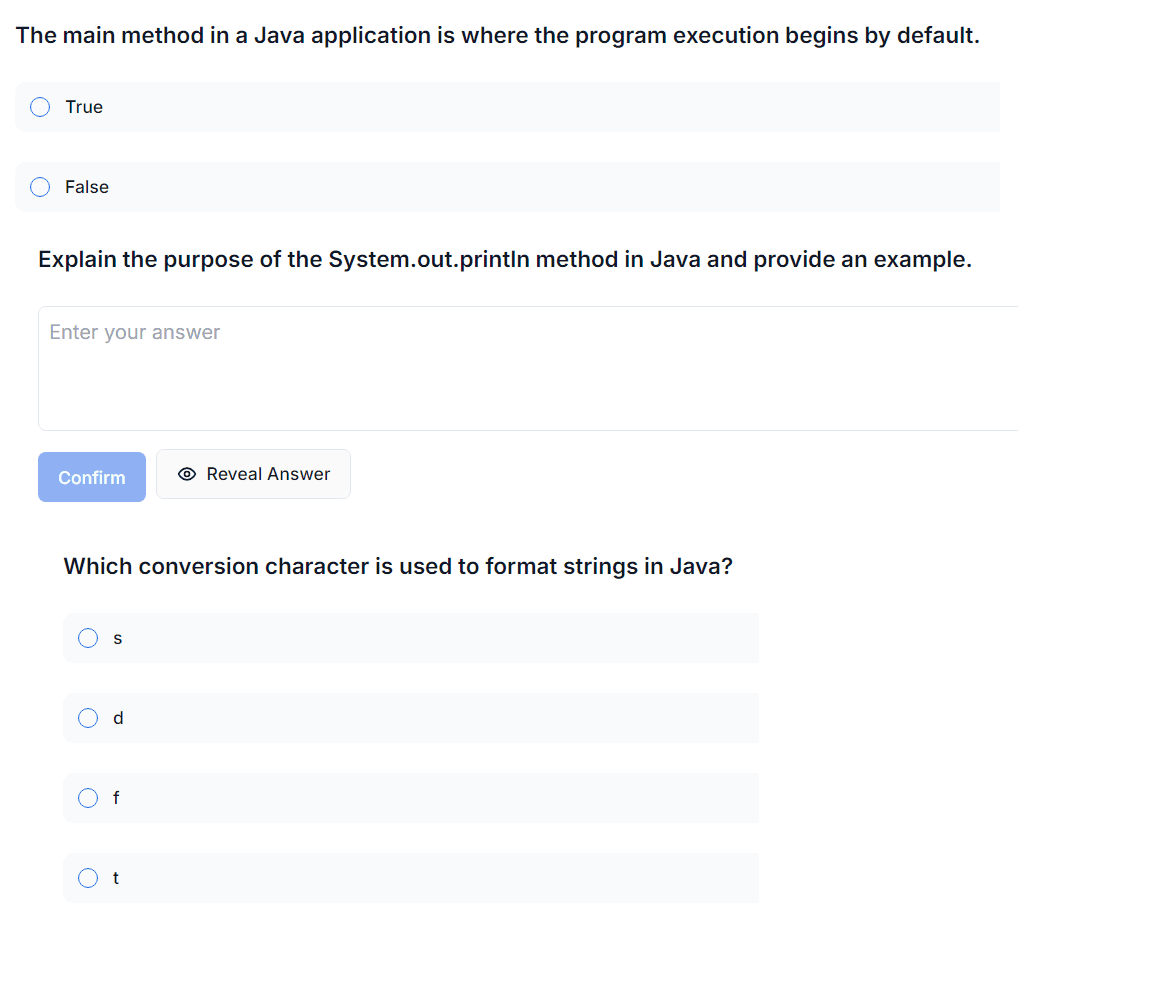Choose the radio circle for option s
This screenshot has height=988, width=1172.
pyautogui.click(x=88, y=637)
